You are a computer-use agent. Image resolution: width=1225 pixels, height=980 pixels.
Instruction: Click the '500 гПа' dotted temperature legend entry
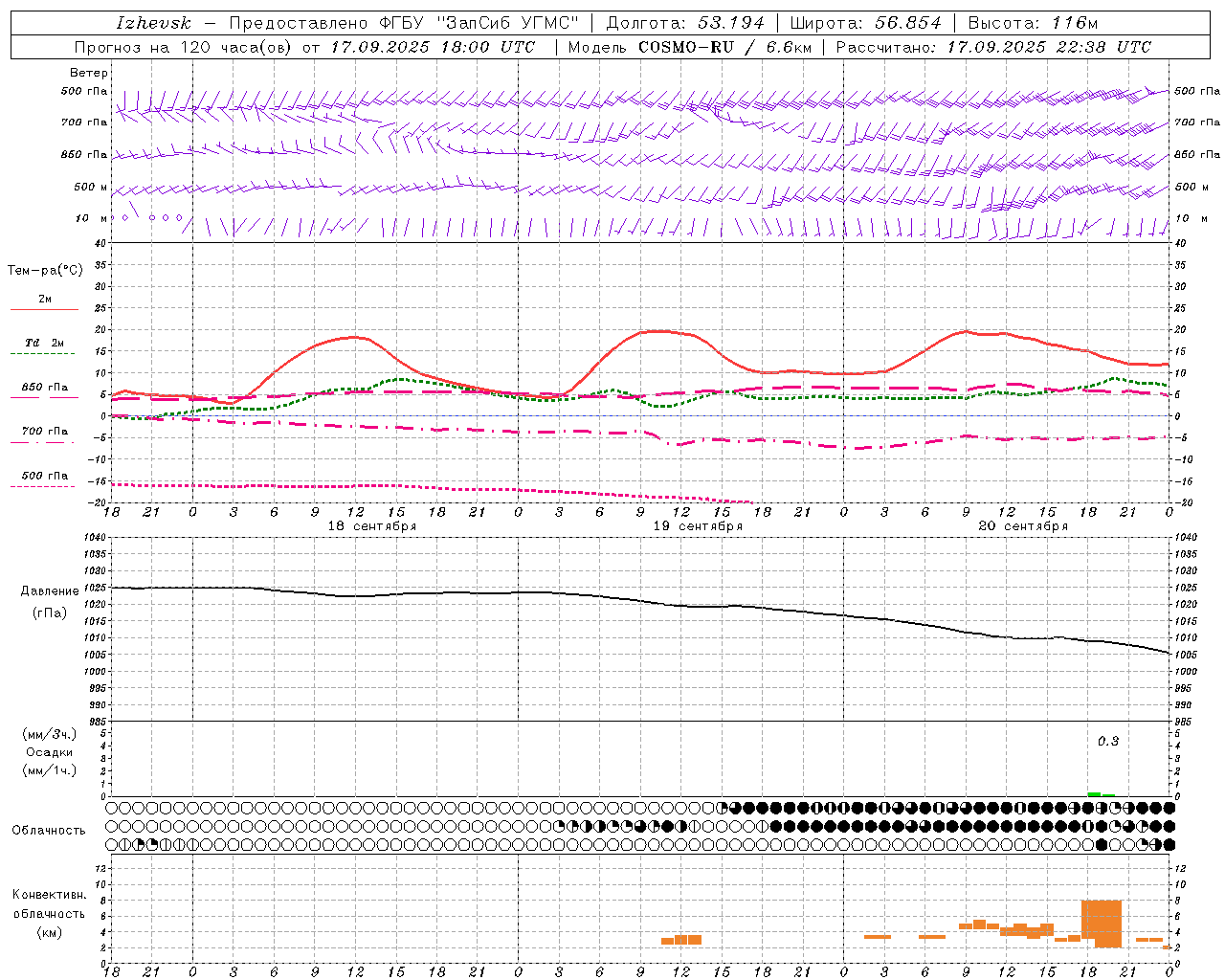pyautogui.click(x=45, y=476)
